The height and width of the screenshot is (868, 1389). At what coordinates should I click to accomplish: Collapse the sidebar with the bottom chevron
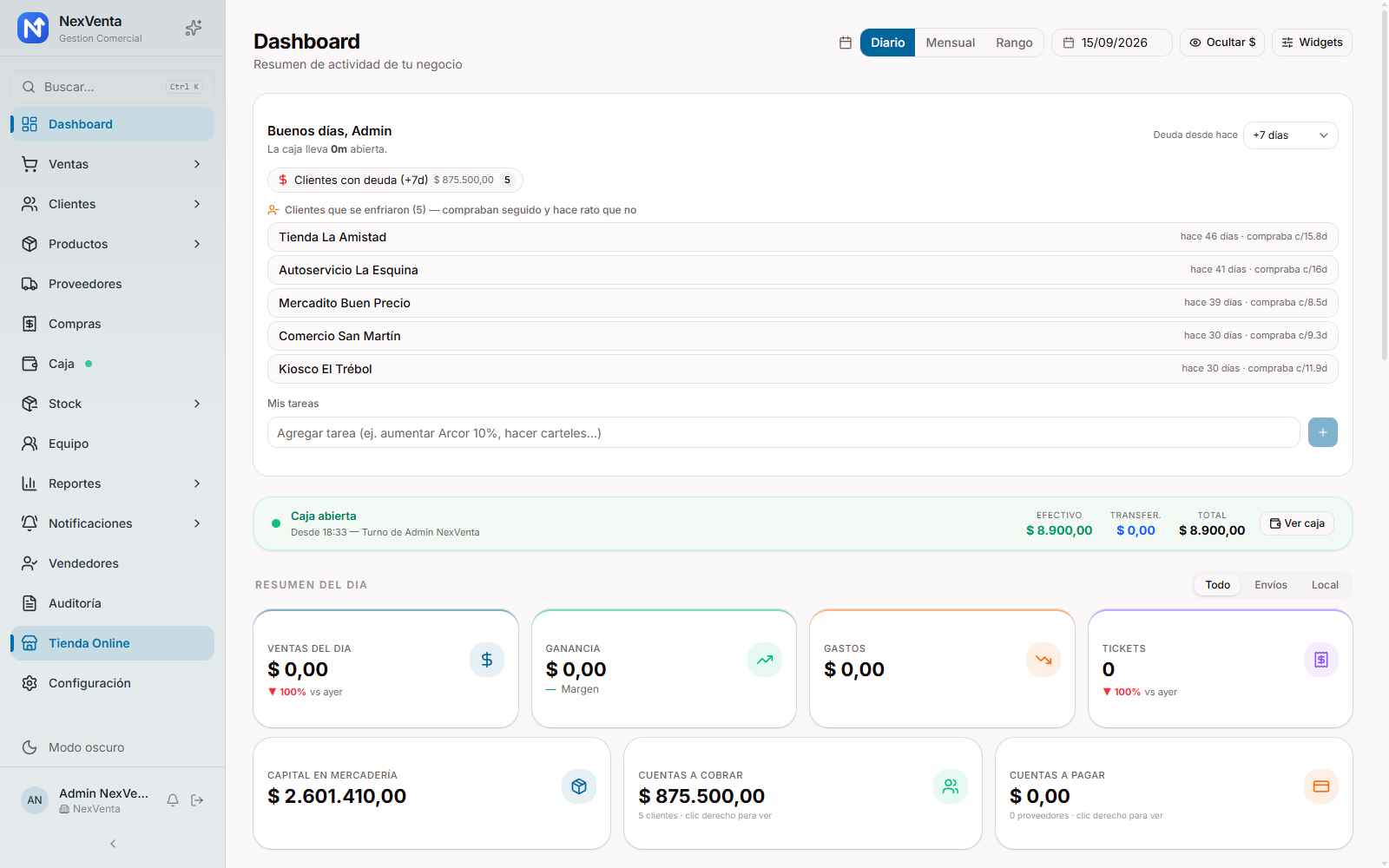(113, 844)
